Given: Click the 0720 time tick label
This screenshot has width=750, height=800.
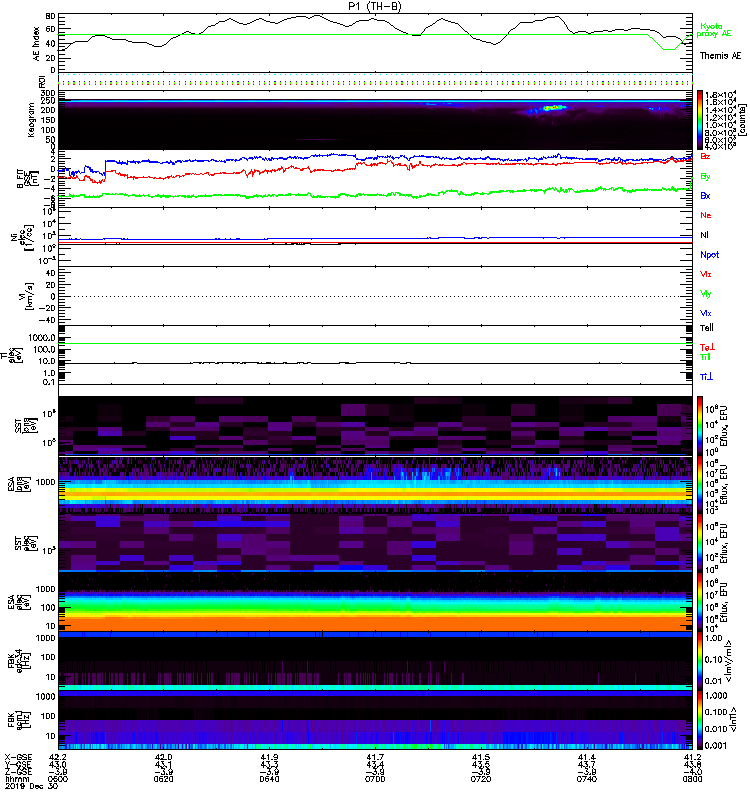Looking at the screenshot, I should 481,779.
